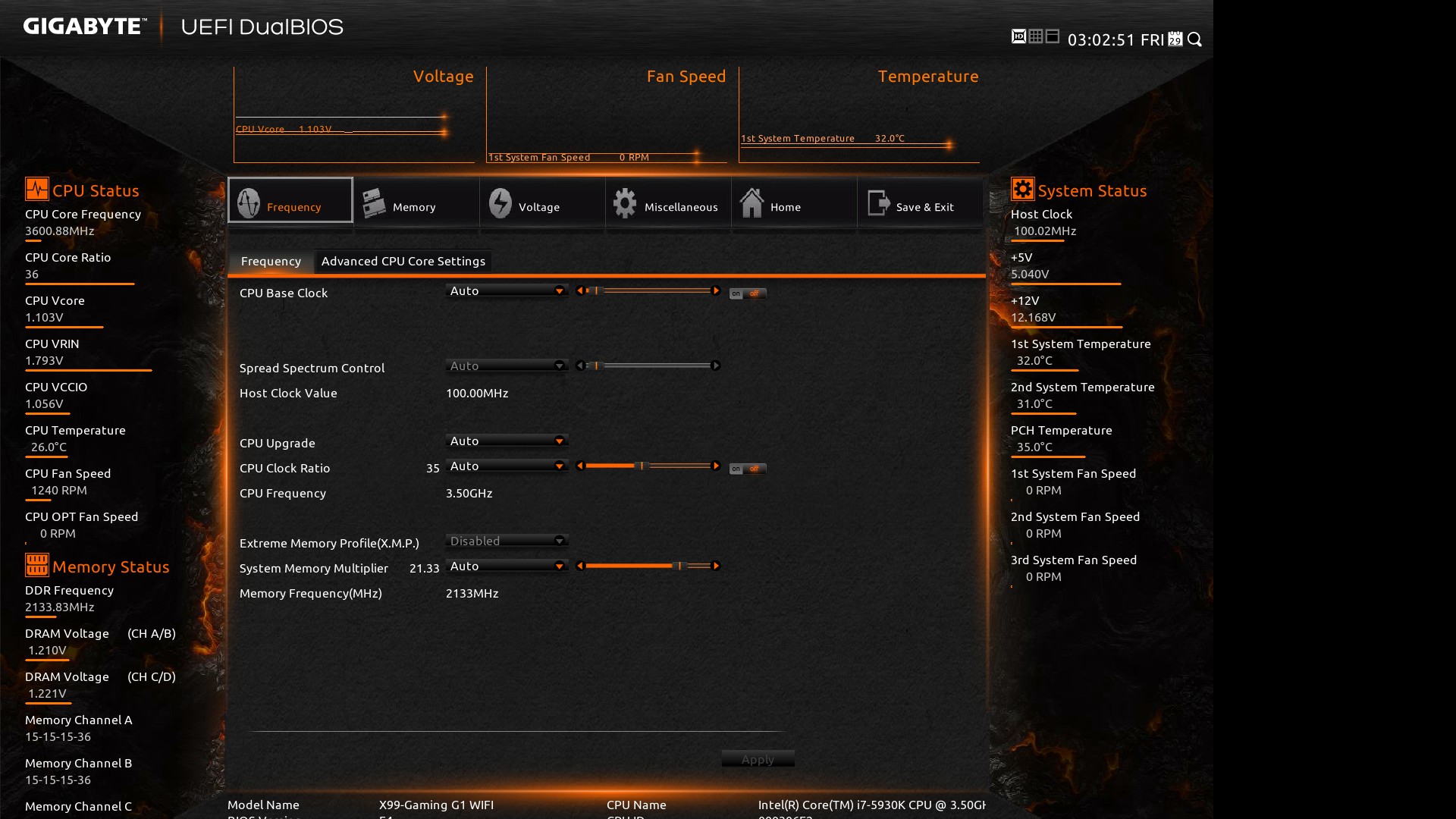Select the grid layout mode icon
This screenshot has height=819, width=1456.
pos(1035,36)
